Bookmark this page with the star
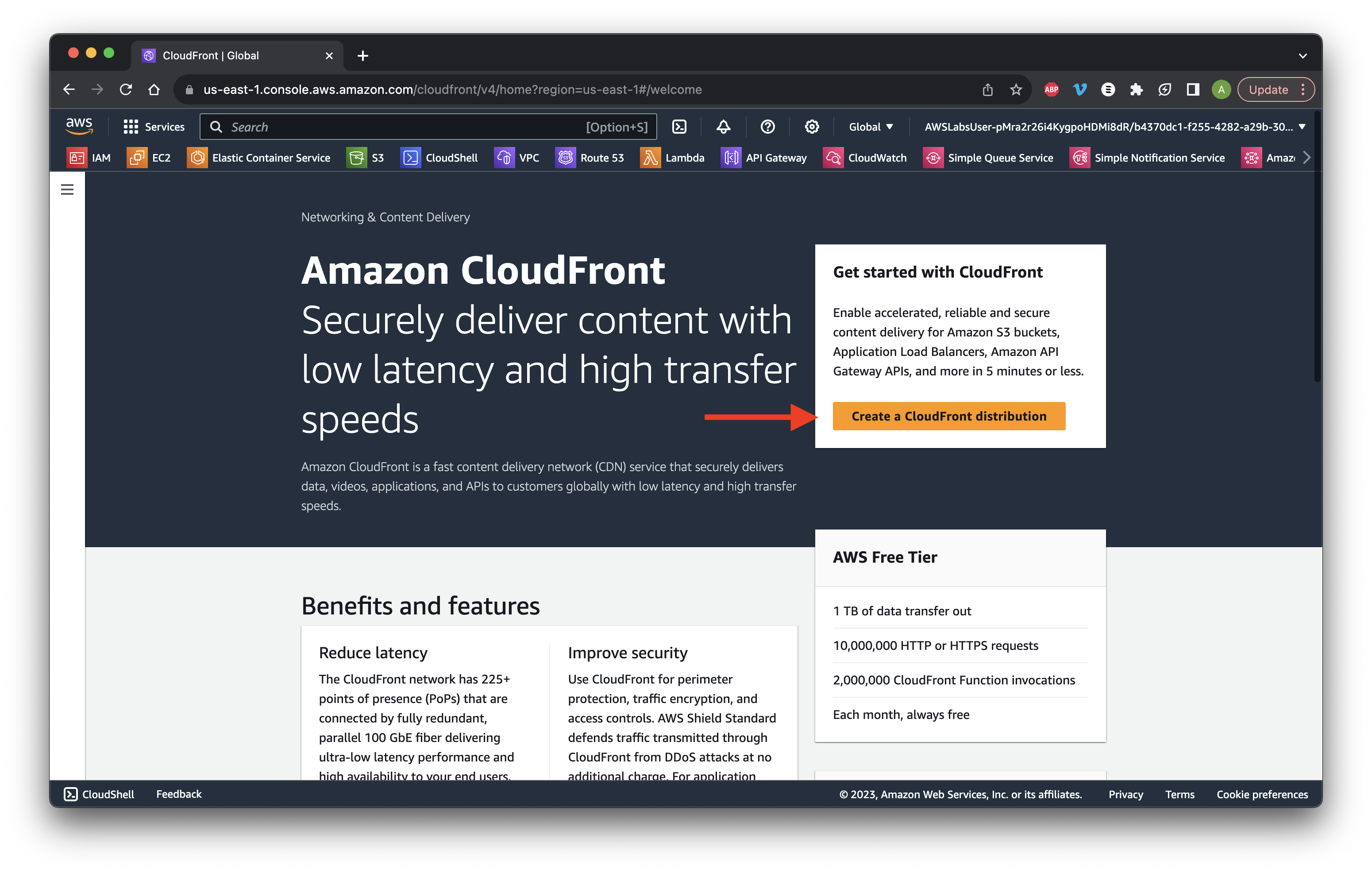This screenshot has width=1372, height=873. point(1016,89)
